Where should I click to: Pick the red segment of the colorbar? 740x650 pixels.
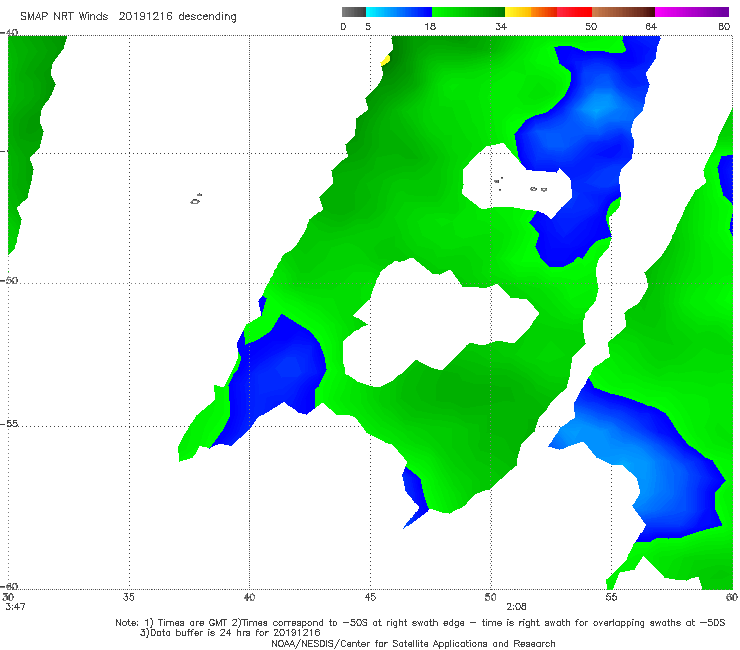tap(574, 12)
